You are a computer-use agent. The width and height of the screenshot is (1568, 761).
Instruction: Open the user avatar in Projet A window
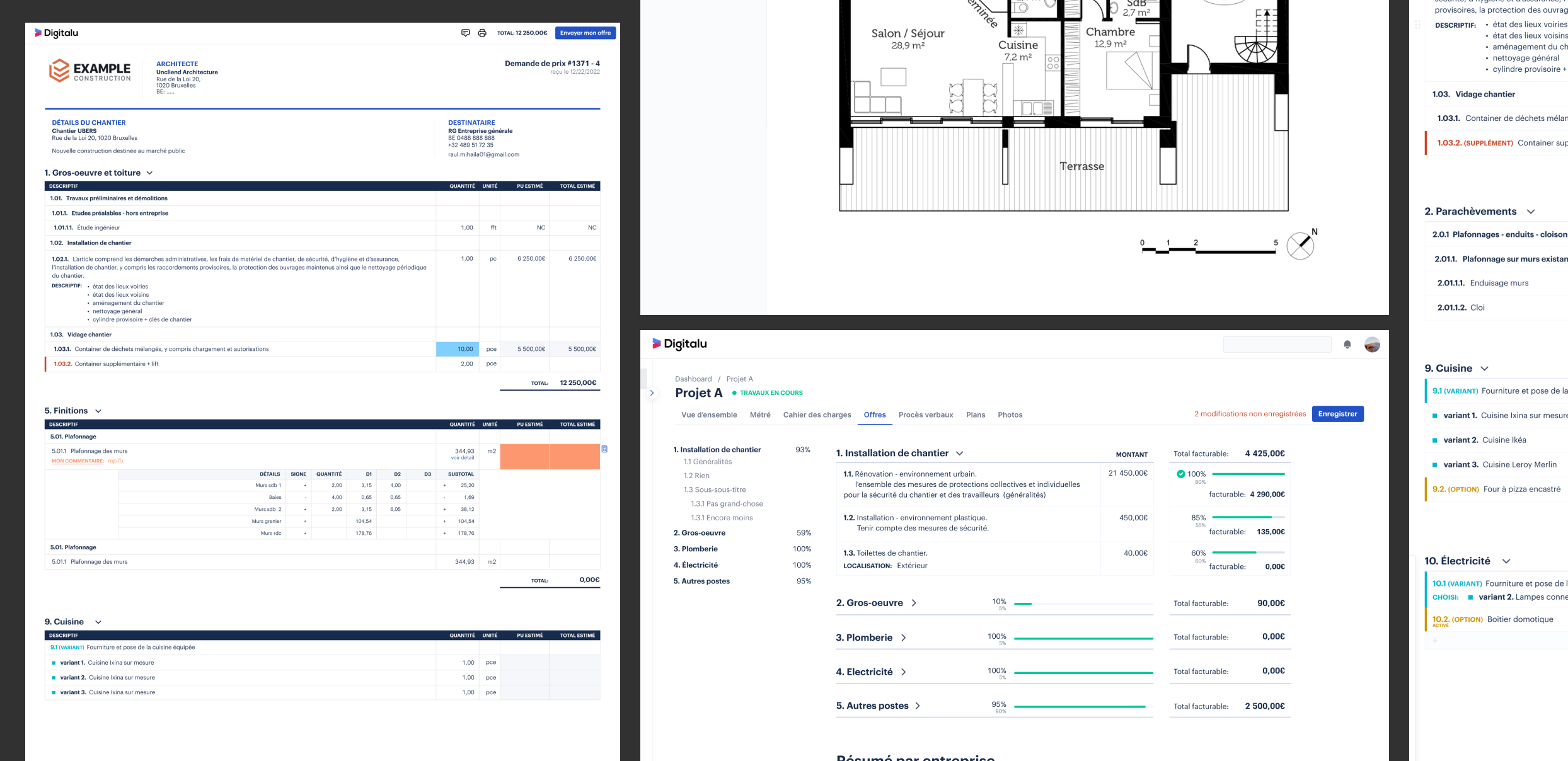(1372, 345)
